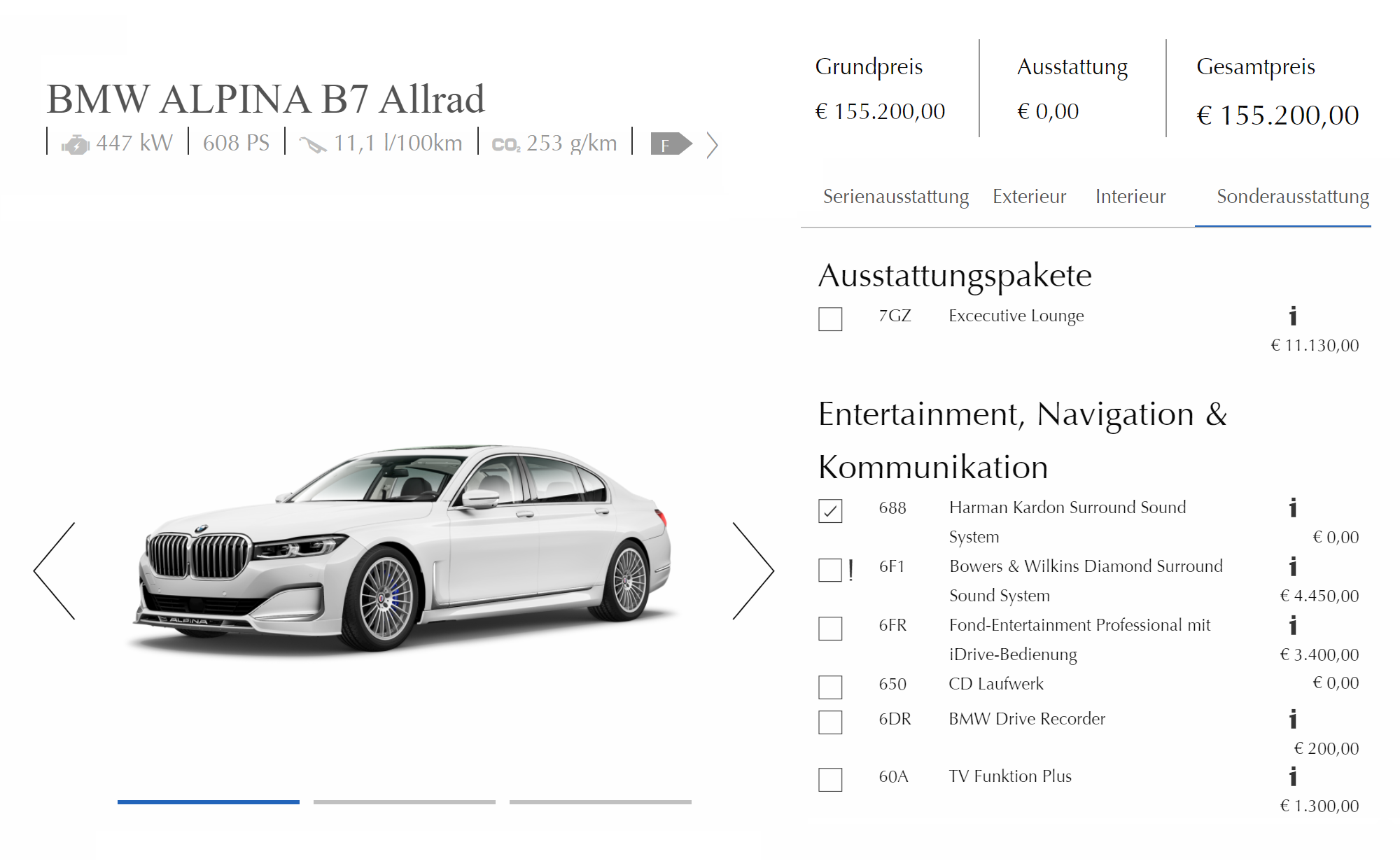
Task: Jump to second image slide indicator
Action: (x=405, y=802)
